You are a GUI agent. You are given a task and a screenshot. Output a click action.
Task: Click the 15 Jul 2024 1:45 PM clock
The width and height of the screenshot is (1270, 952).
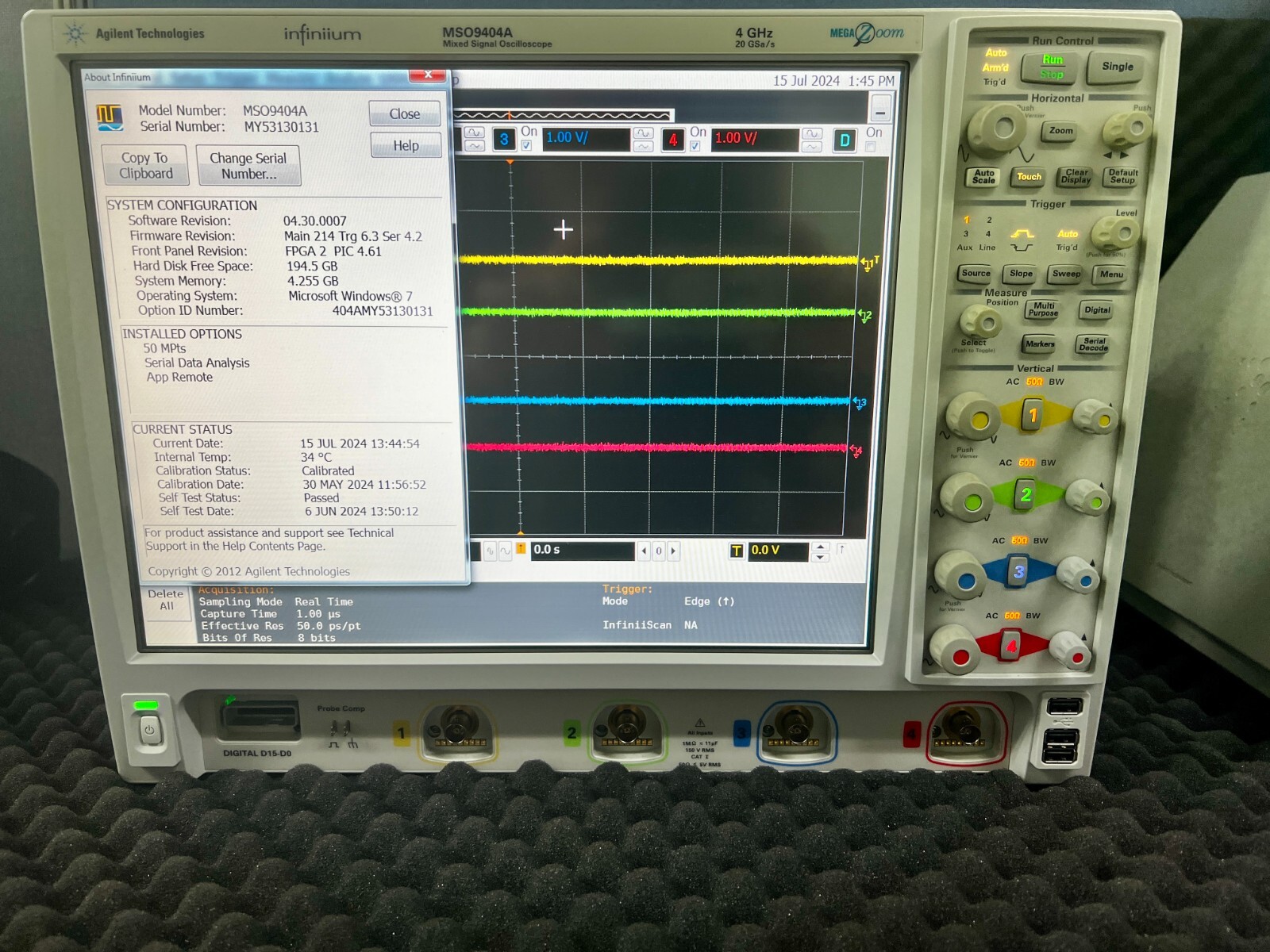pyautogui.click(x=833, y=81)
